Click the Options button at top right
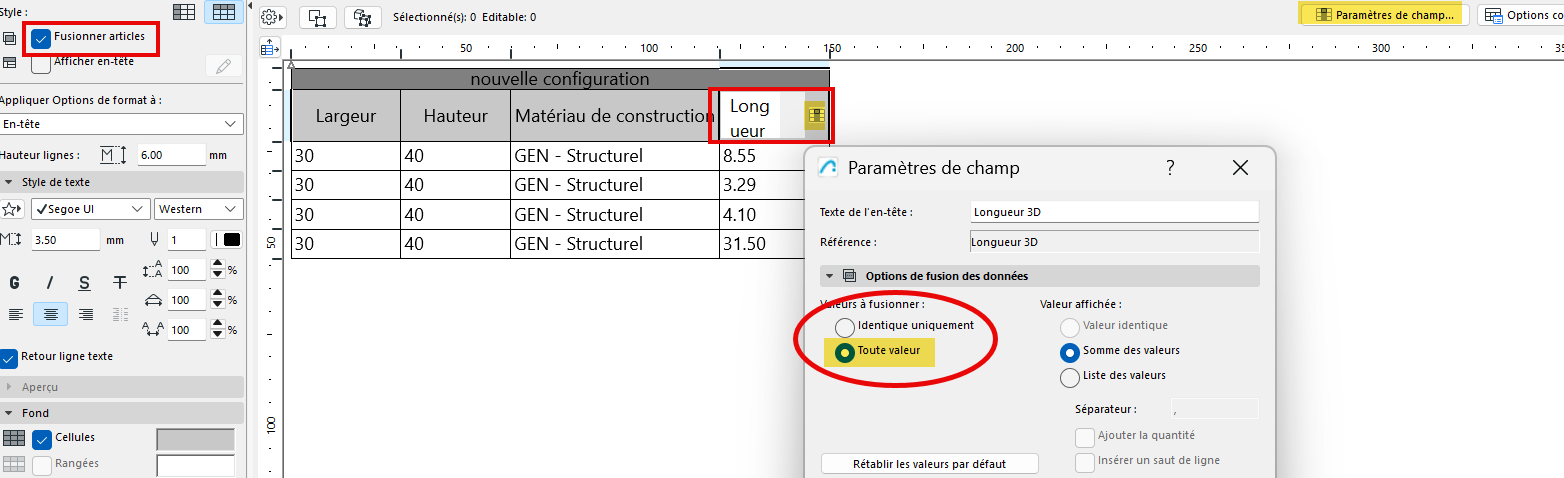The height and width of the screenshot is (478, 1564). (x=1520, y=15)
